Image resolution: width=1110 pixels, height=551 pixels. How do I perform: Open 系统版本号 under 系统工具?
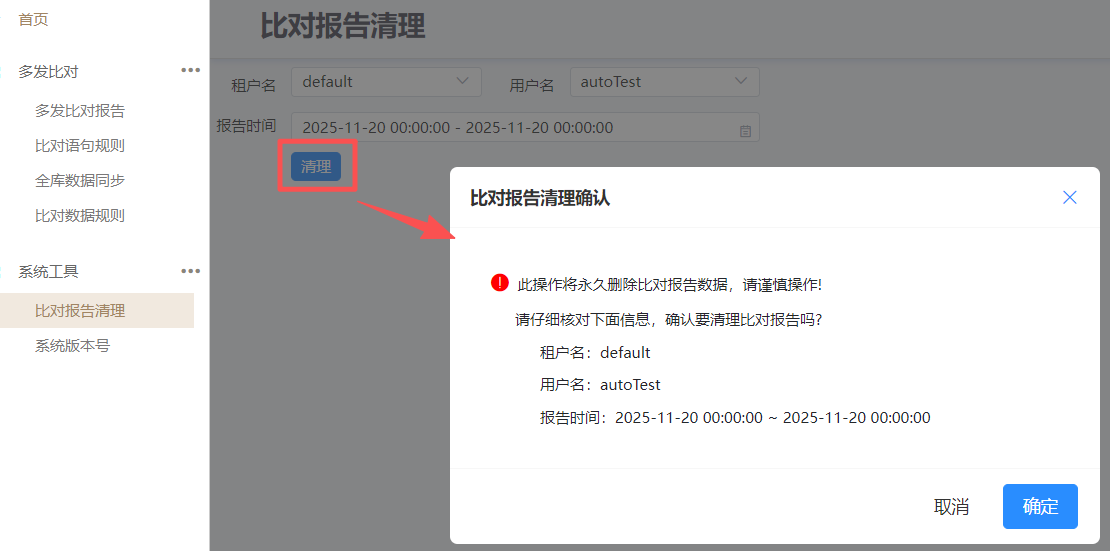pyautogui.click(x=72, y=346)
